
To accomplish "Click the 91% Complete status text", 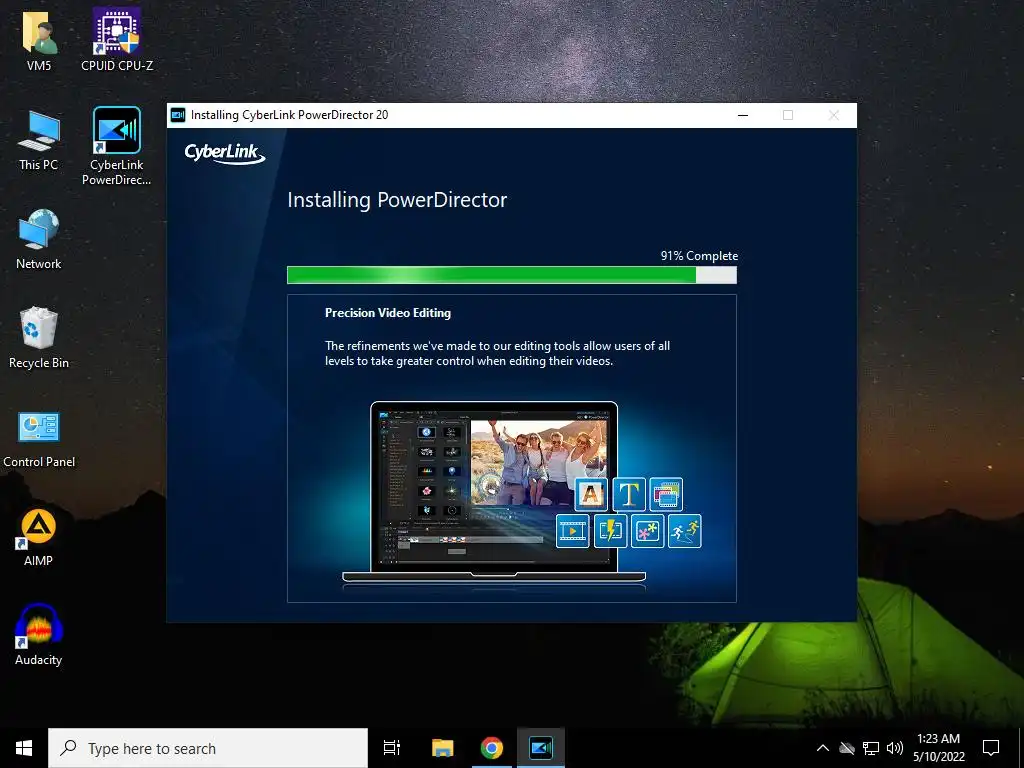I will pyautogui.click(x=699, y=256).
